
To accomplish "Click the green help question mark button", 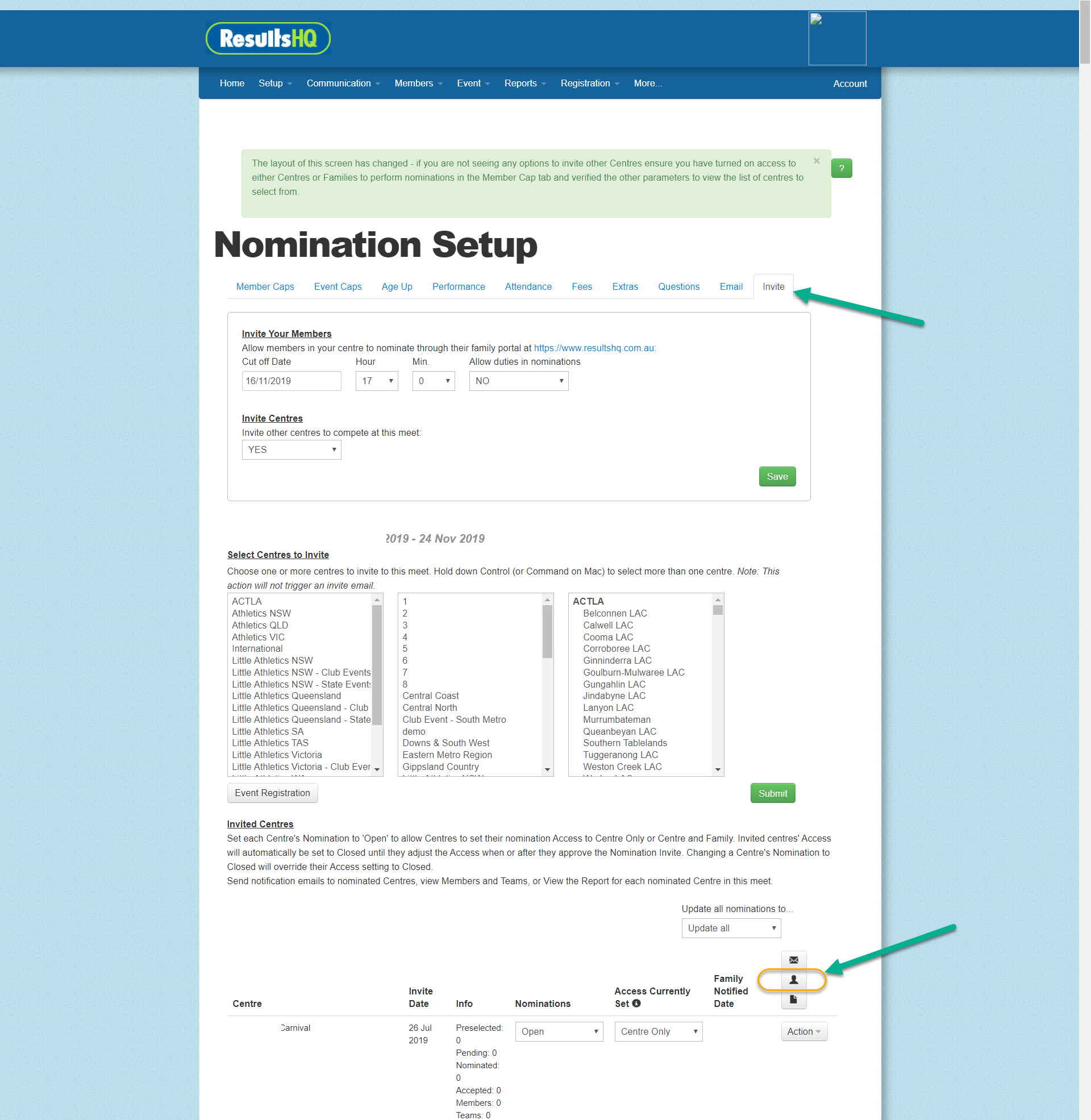I will (841, 168).
